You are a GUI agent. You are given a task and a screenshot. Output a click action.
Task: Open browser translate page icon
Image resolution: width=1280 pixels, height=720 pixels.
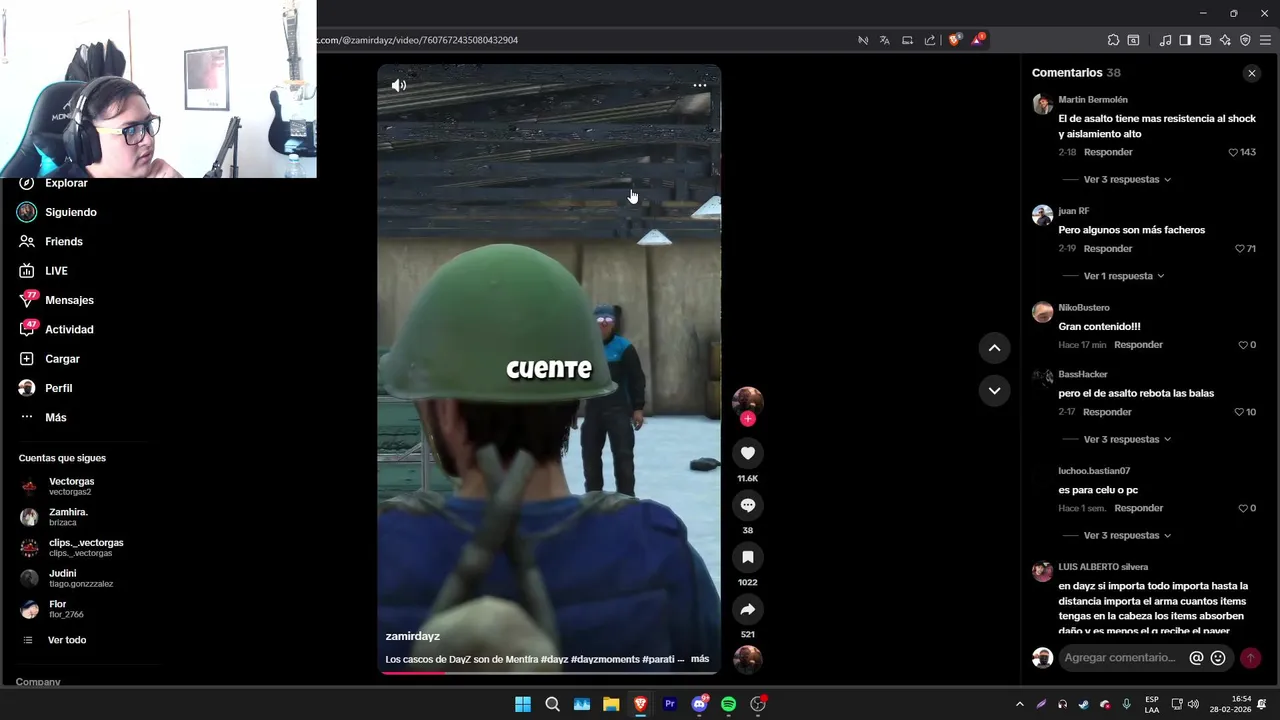coord(885,40)
